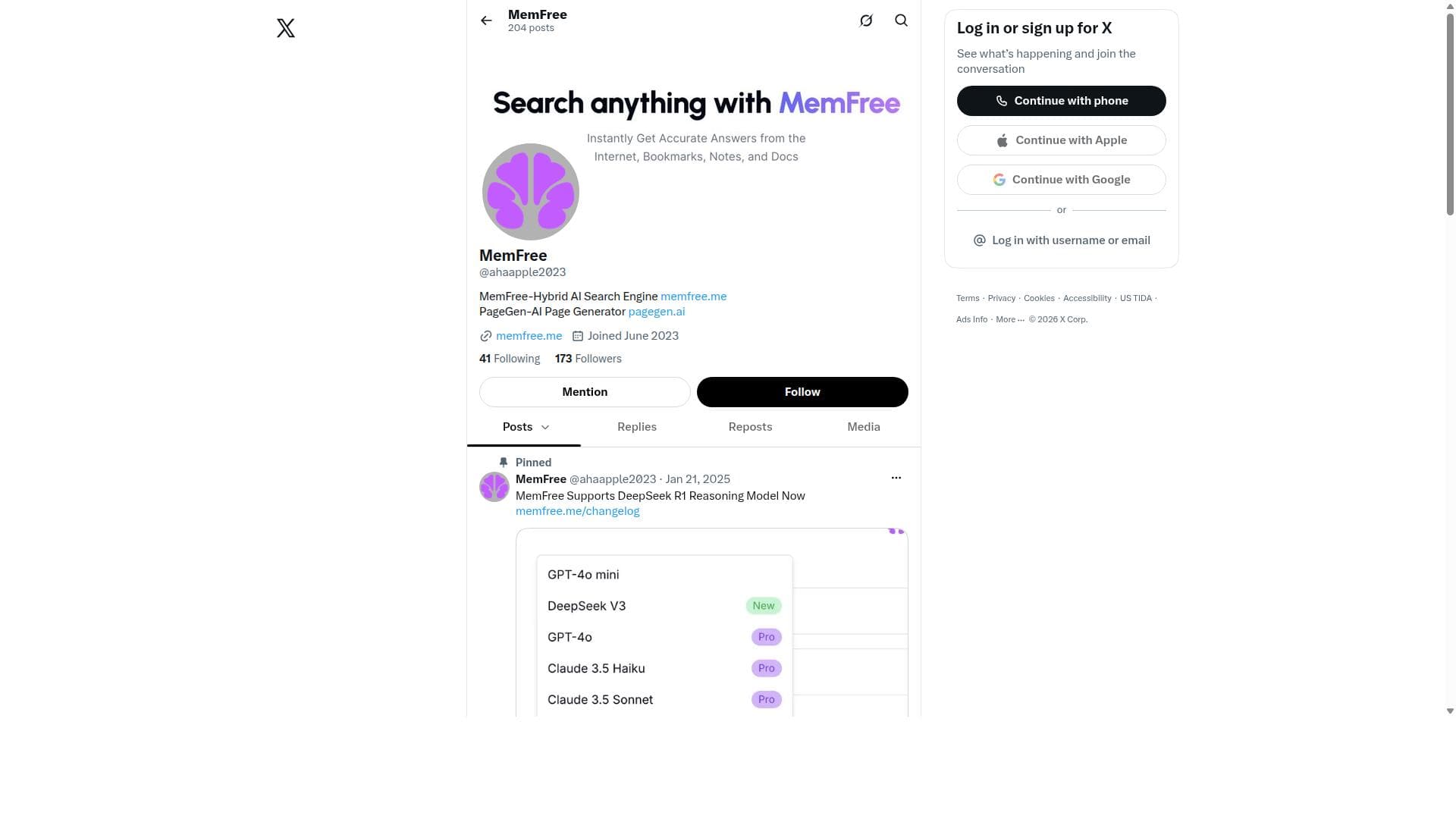Viewport: 1456px width, 819px height.
Task: Open the MemFree brain profile avatar
Action: point(531,192)
